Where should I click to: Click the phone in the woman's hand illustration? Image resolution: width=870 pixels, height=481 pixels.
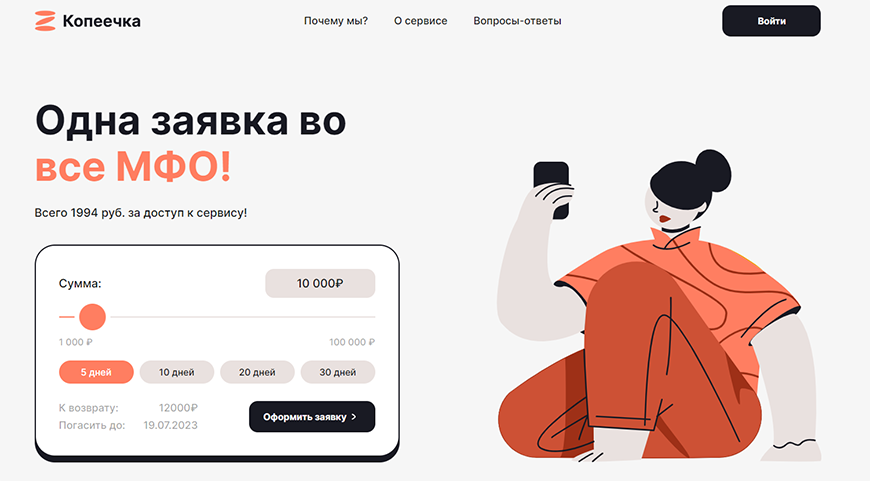point(551,189)
